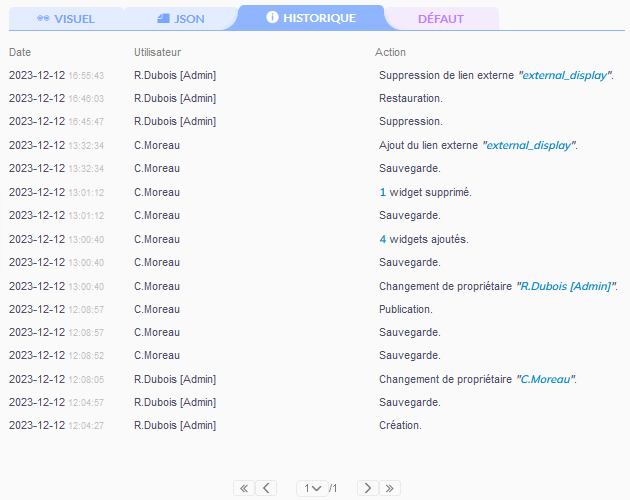Click the C.Moreau owner change link
Viewport: 630px width, 500px height.
[x=546, y=379]
